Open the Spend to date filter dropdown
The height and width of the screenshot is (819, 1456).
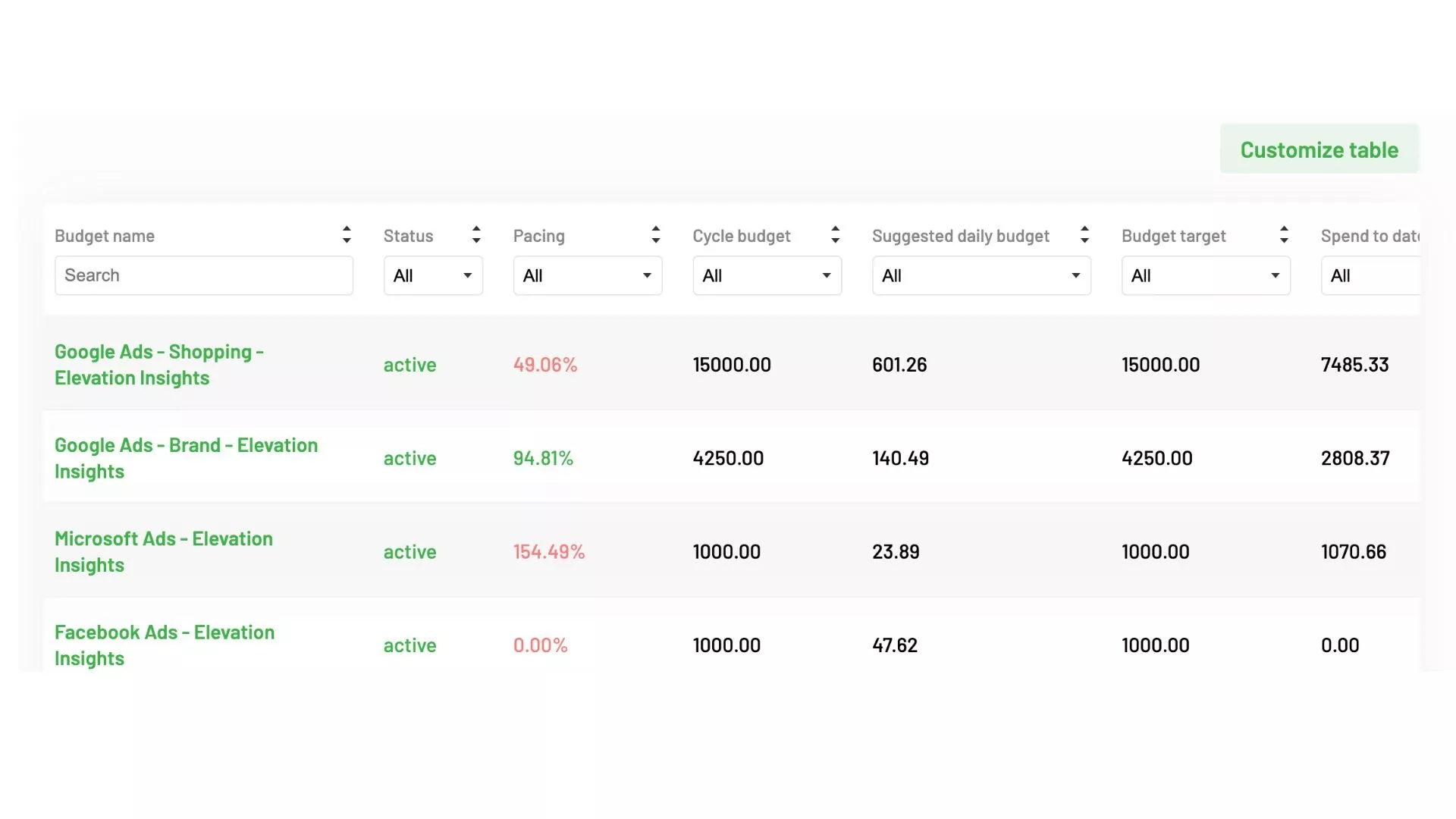(1369, 276)
